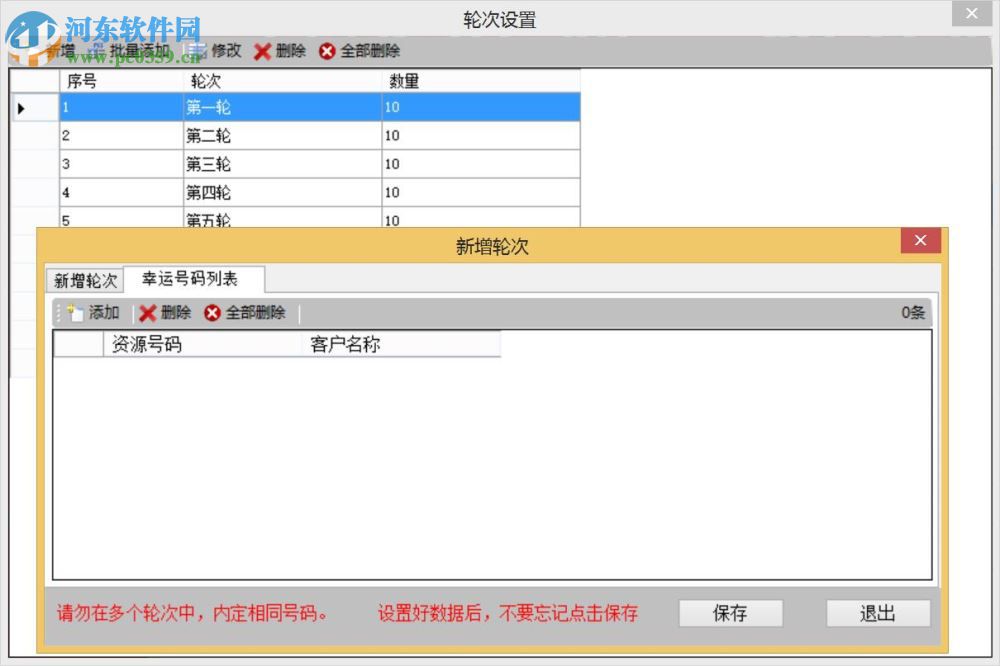Click the 全部删除 delete-all icon on main toolbar
This screenshot has height=666, width=1000.
tap(327, 51)
